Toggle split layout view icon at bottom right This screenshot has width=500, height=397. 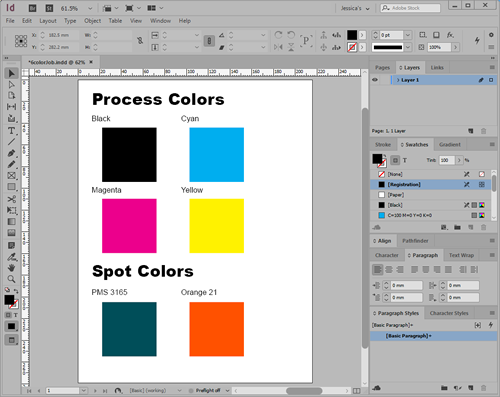pyautogui.click(x=356, y=391)
